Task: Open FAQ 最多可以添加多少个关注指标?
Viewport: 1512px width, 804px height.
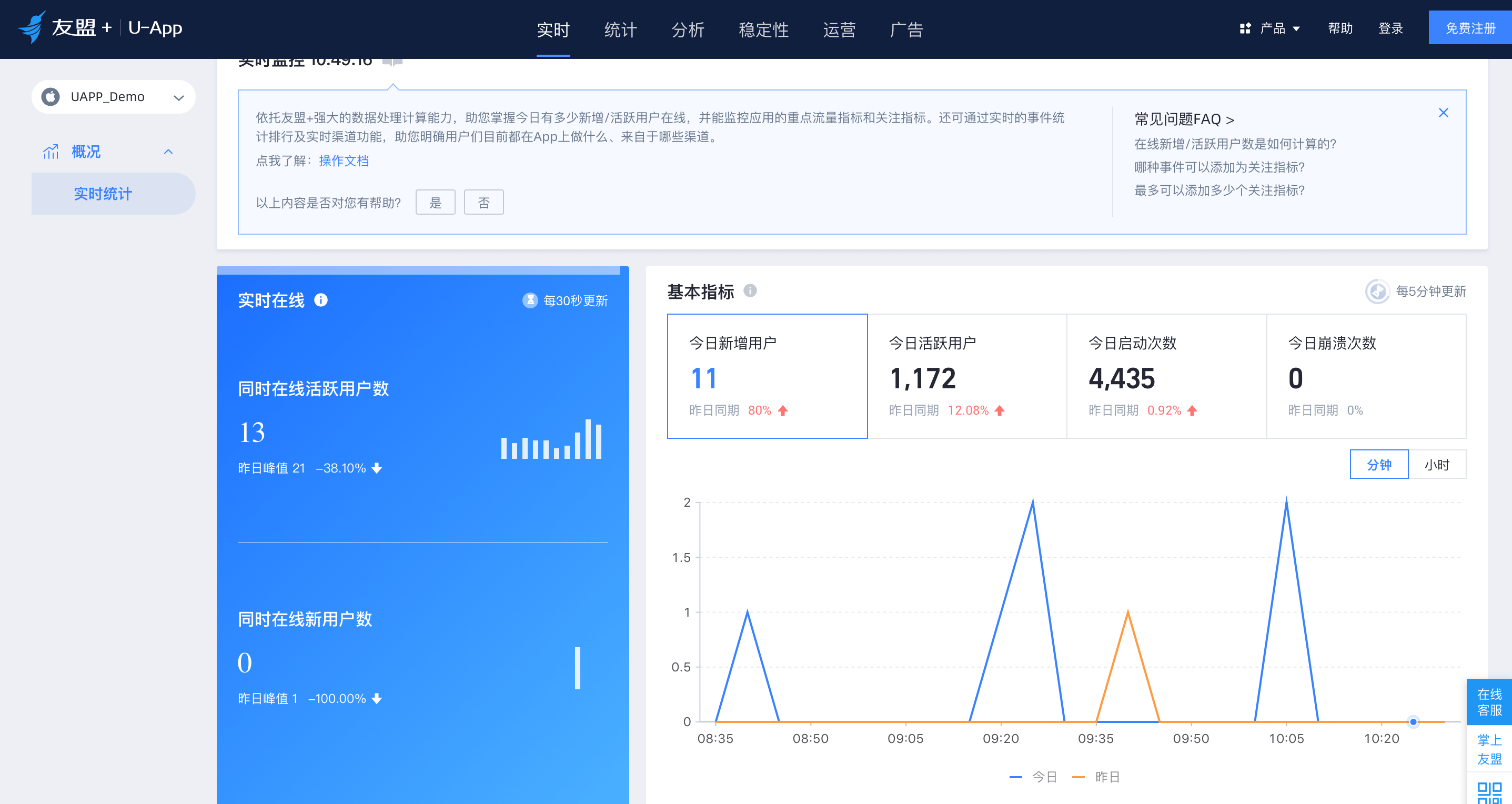Action: pyautogui.click(x=1219, y=190)
